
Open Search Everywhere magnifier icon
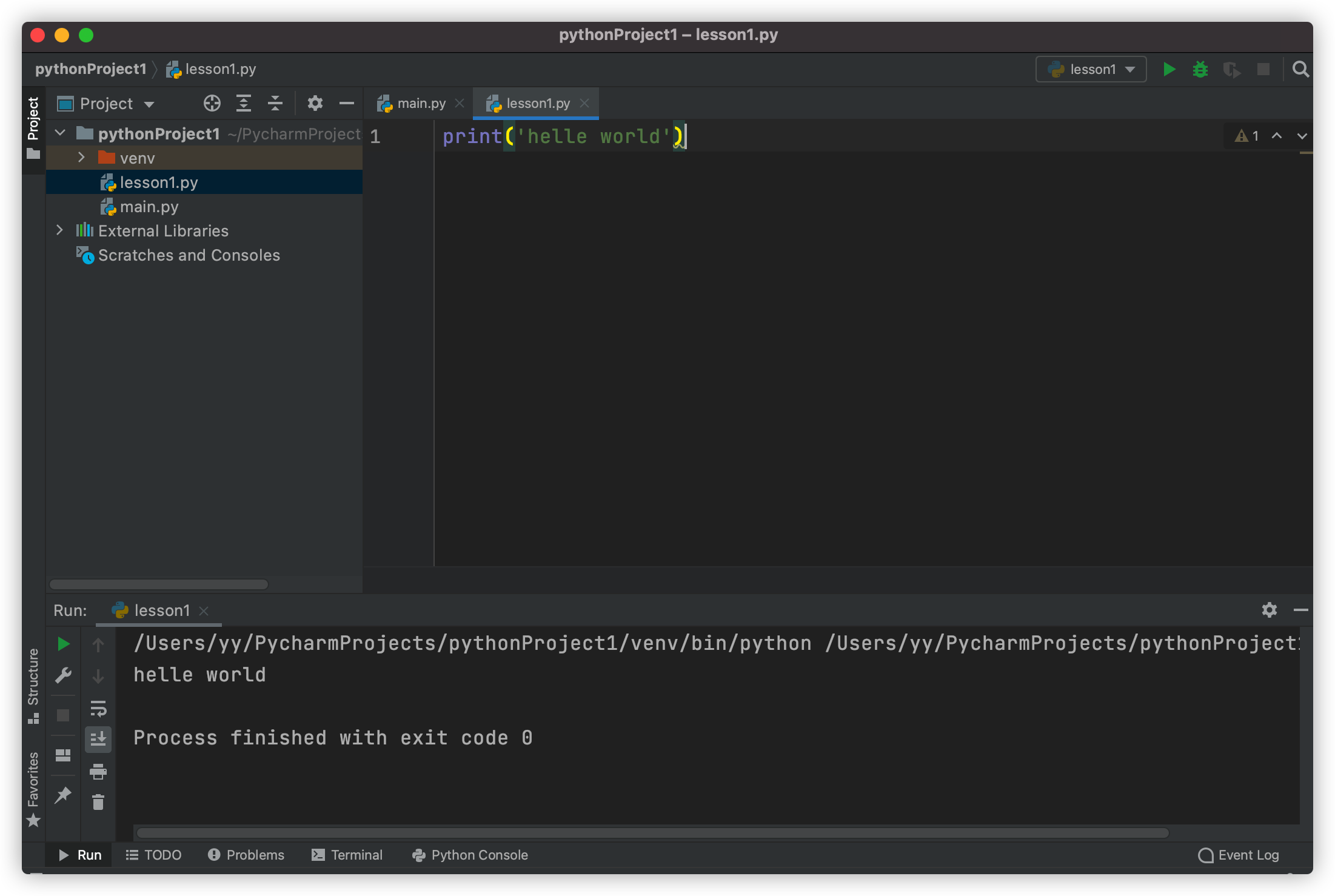[x=1300, y=69]
